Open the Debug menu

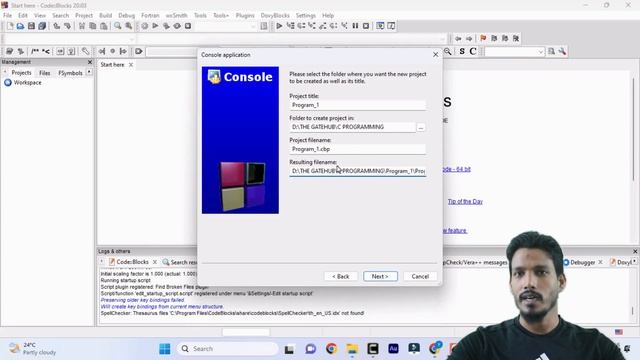point(127,15)
